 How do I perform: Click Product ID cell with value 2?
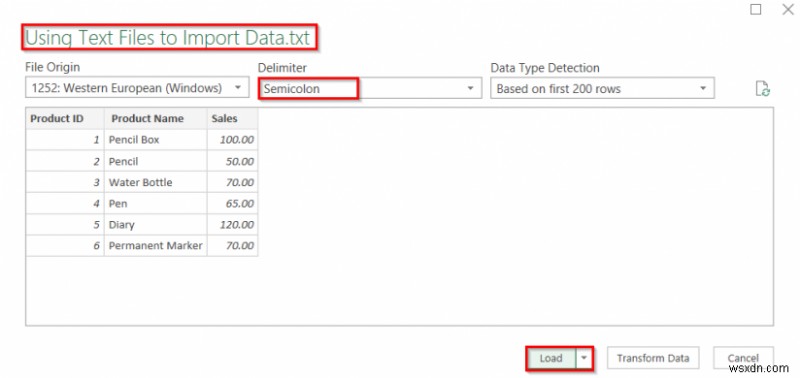[x=65, y=161]
